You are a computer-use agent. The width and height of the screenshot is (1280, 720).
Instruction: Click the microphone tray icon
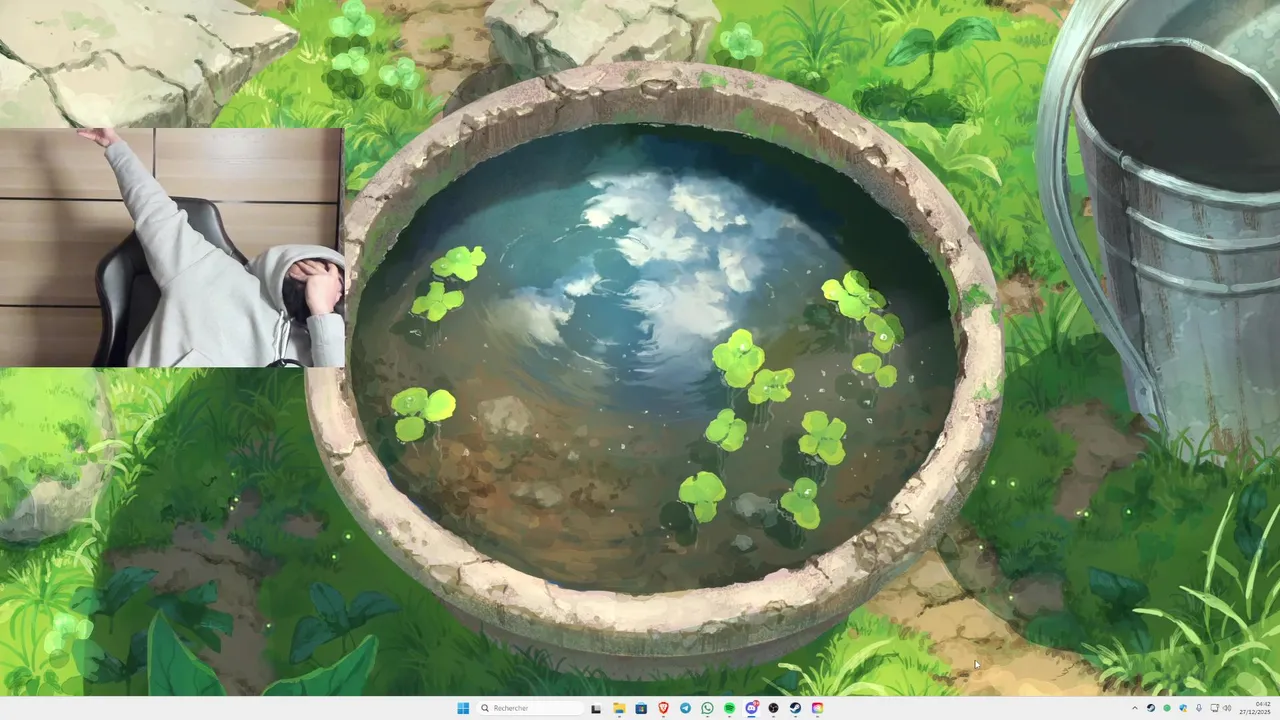pos(1199,708)
